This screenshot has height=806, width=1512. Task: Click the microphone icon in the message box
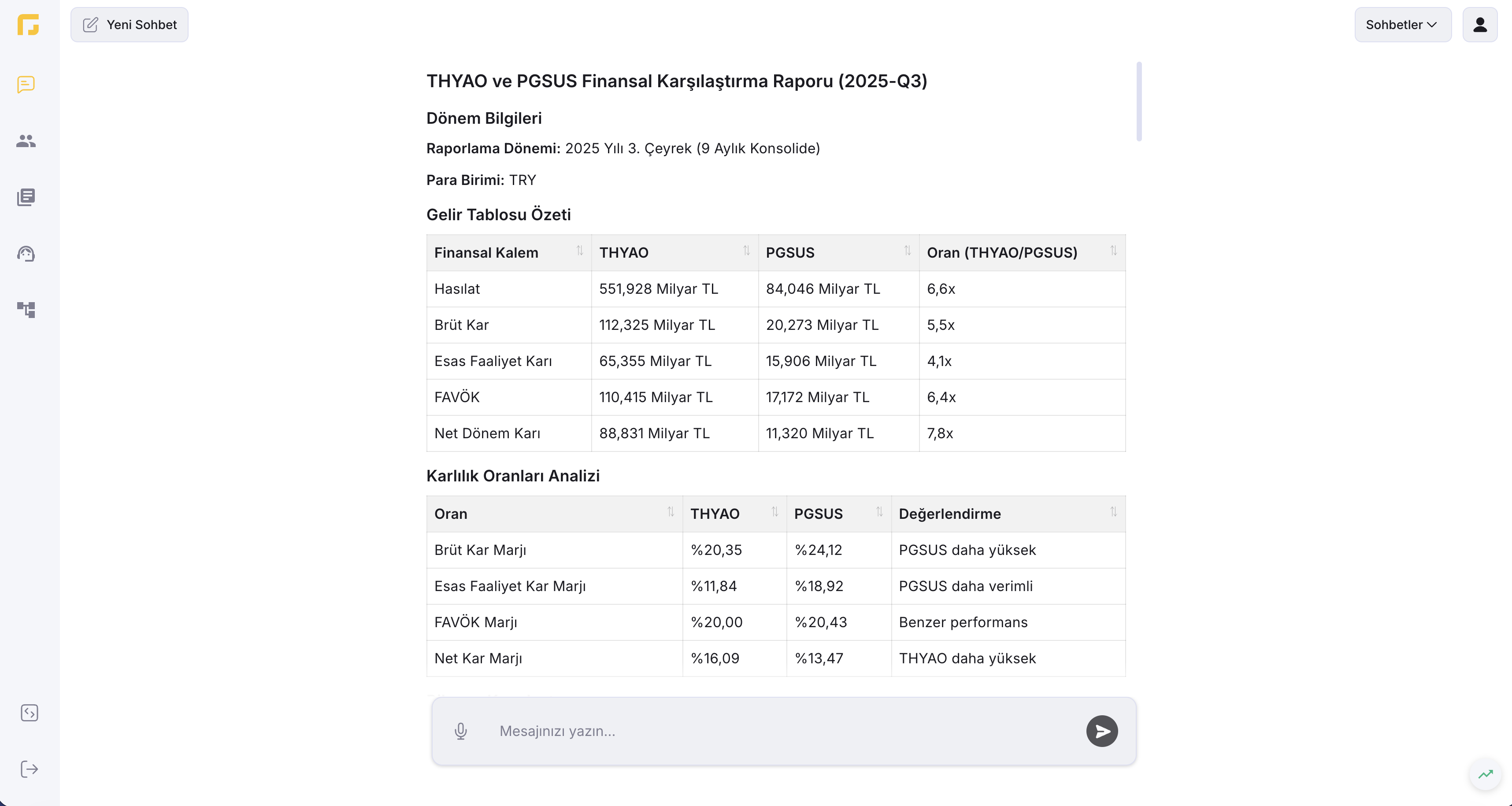tap(461, 731)
